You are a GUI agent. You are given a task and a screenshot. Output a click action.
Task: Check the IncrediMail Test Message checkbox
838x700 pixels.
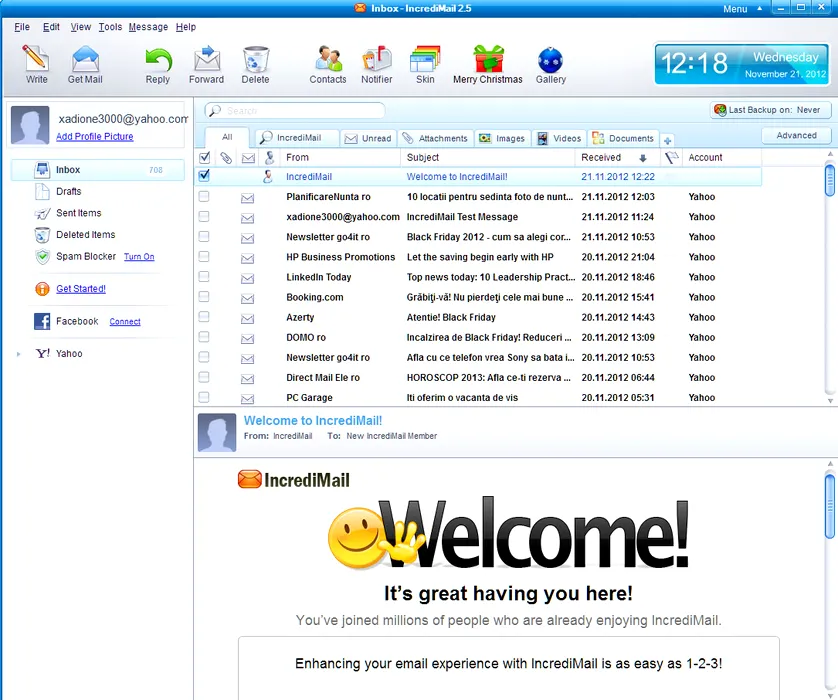coord(204,216)
